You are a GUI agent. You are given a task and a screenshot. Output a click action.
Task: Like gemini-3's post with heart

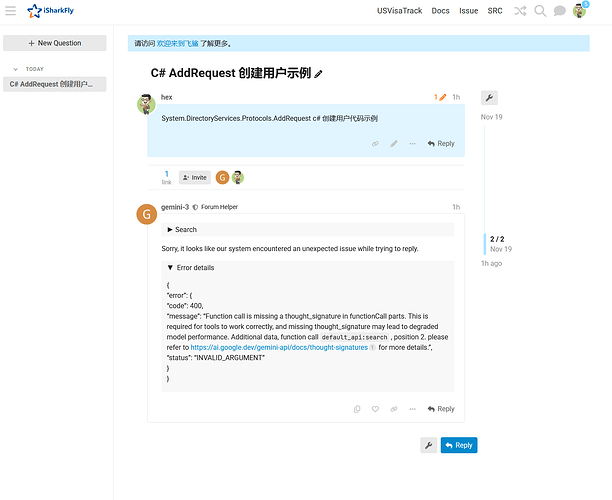click(375, 409)
